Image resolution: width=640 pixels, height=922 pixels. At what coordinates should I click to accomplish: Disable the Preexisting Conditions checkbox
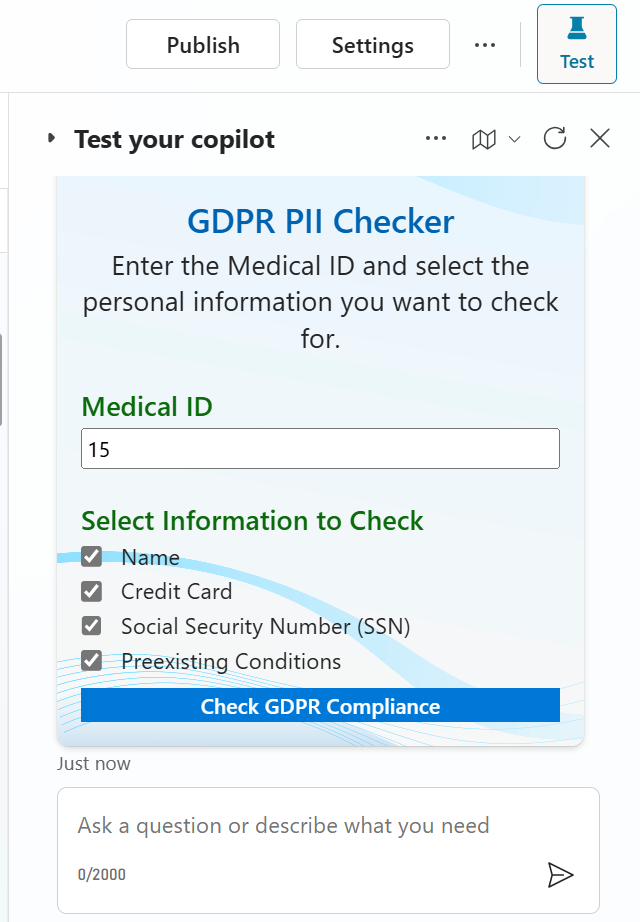[x=92, y=661]
